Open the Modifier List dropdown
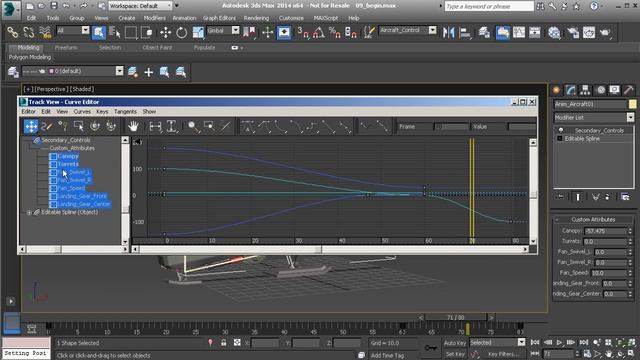This screenshot has width=640, height=360. click(594, 118)
